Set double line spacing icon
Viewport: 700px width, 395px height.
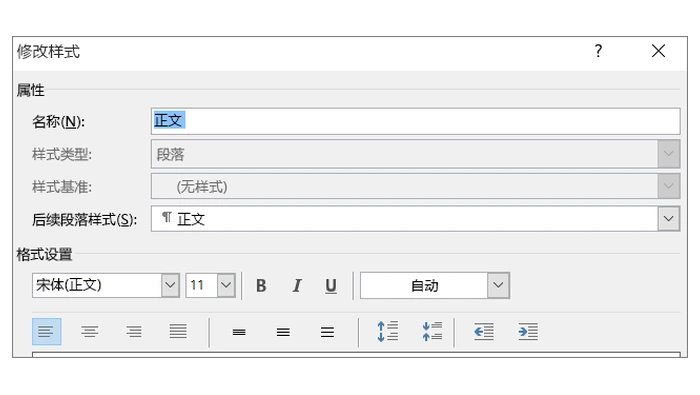pos(327,332)
